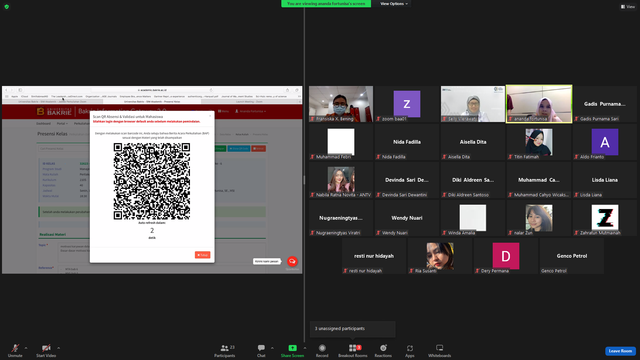Expand chat options arrow beside Chat

pos(272,348)
